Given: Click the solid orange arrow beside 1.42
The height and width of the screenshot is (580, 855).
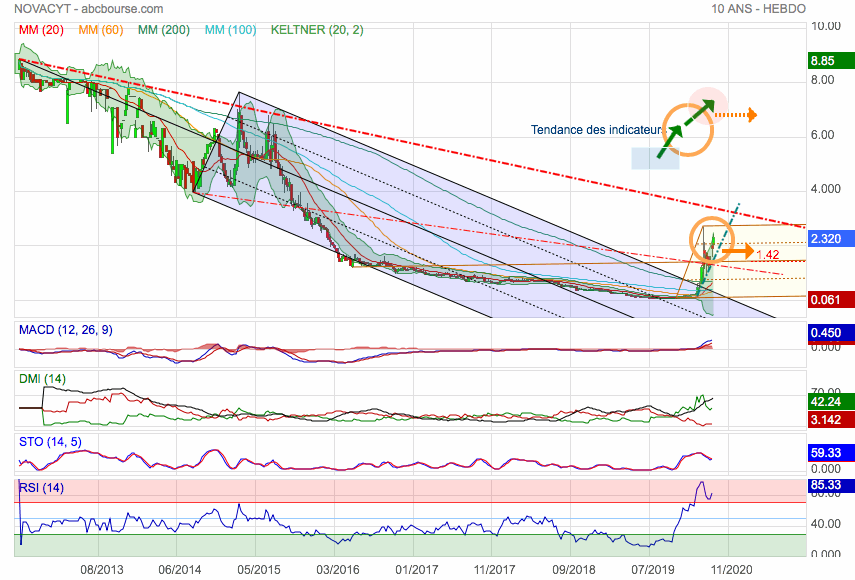Looking at the screenshot, I should click(737, 251).
